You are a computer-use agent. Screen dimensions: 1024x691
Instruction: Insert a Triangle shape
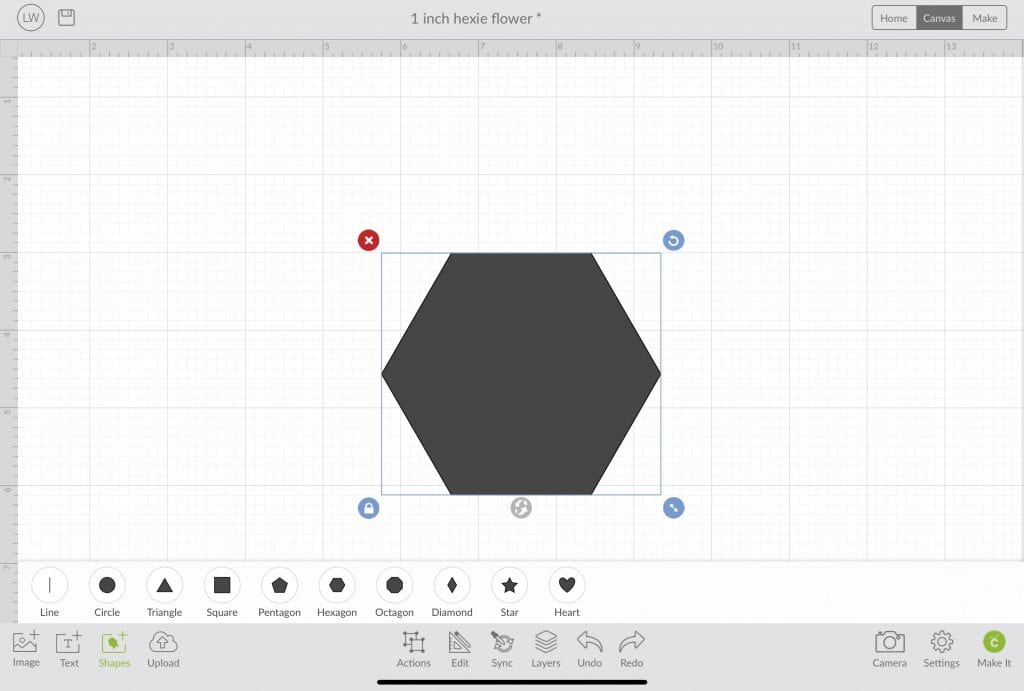(x=165, y=593)
